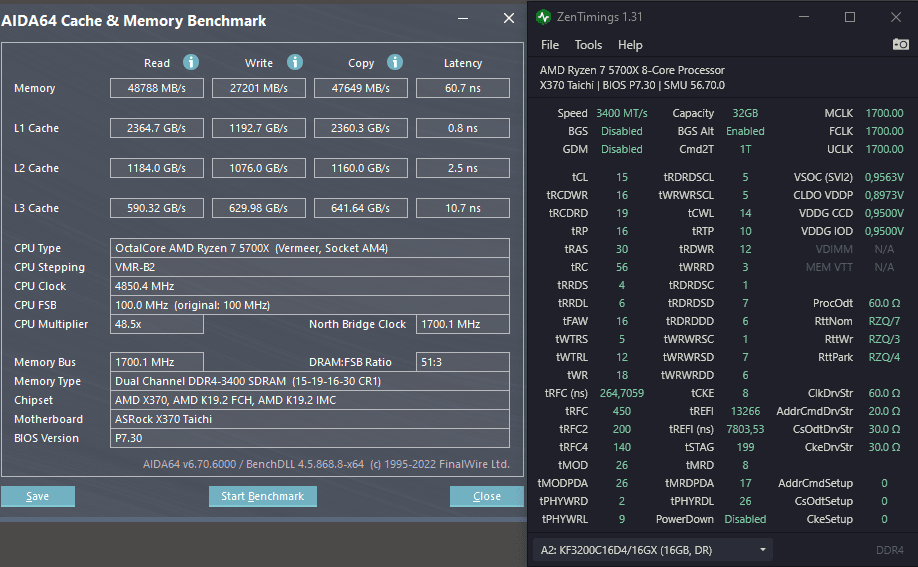Click the Save button
The height and width of the screenshot is (567, 918).
coord(37,496)
